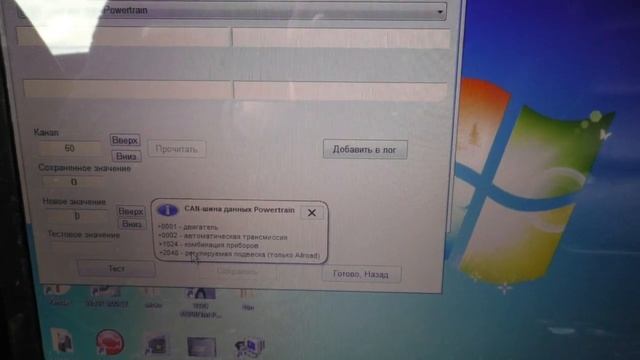Viewport: 640px width, 360px height.
Task: Close the CAN-шина данных Powertrain tooltip
Action: pos(312,213)
